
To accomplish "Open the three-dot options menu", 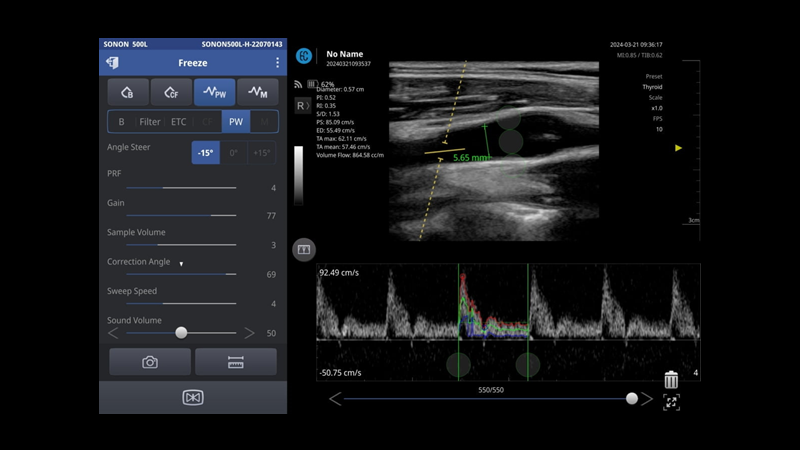I will pyautogui.click(x=277, y=63).
